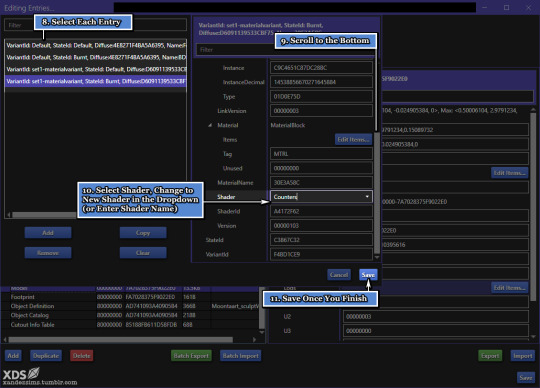The width and height of the screenshot is (540, 388).
Task: Click the Remove entry button
Action: pos(48,253)
